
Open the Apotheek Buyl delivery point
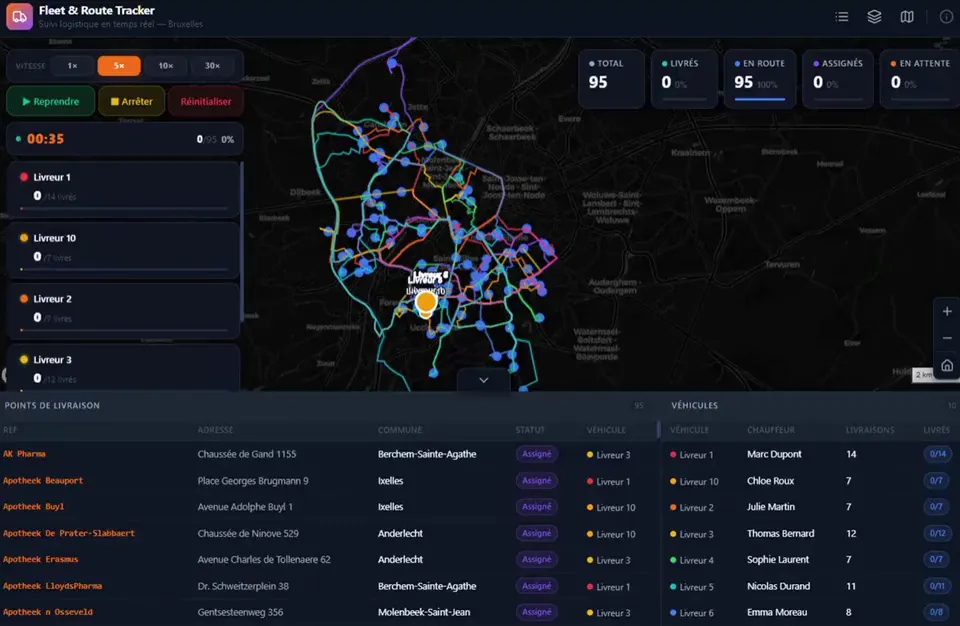coord(33,507)
